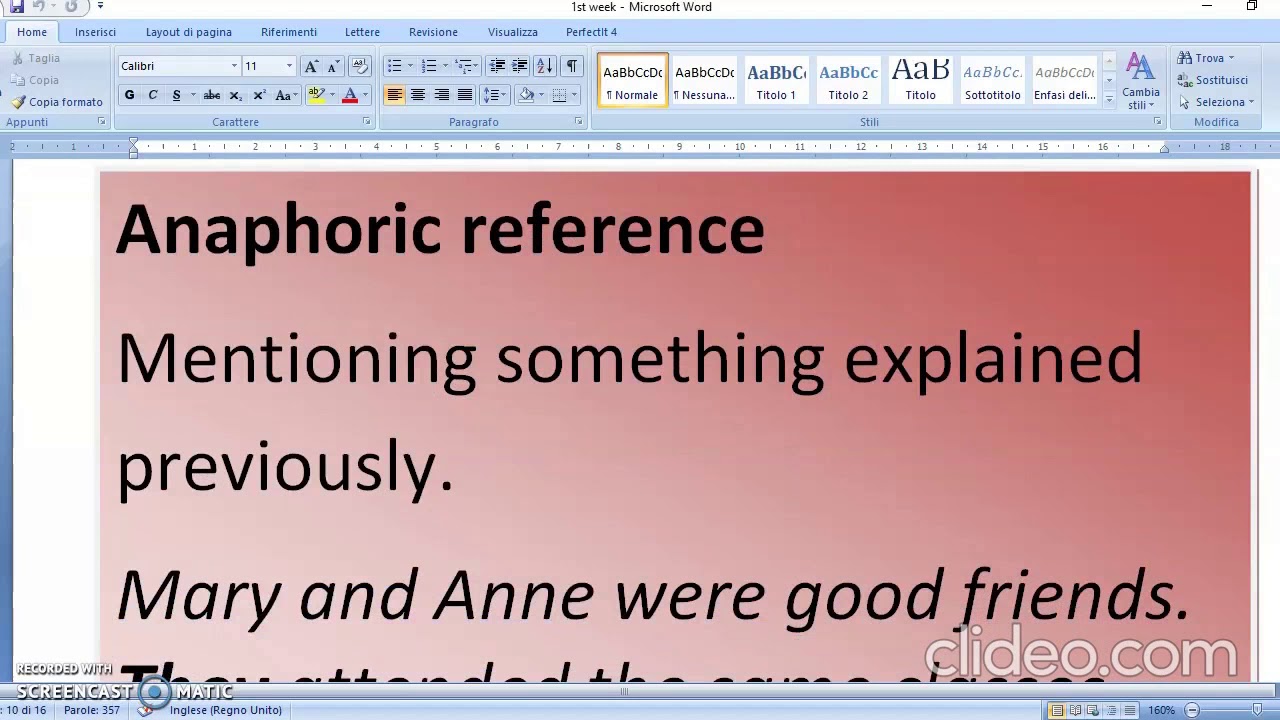Apply the Sottotitolo style
This screenshot has width=1280, height=720.
[x=992, y=81]
